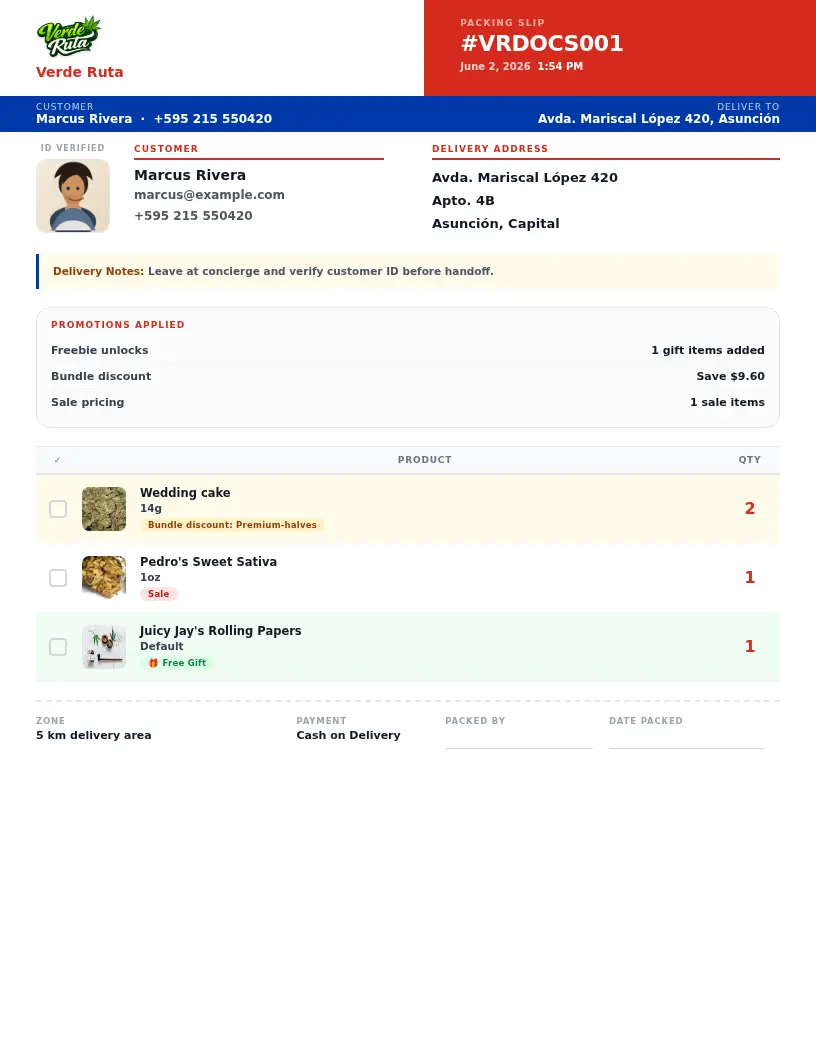This screenshot has width=816, height=1056.
Task: Click the 'Freebie unlocks' promotion row label
Action: pyautogui.click(x=100, y=350)
